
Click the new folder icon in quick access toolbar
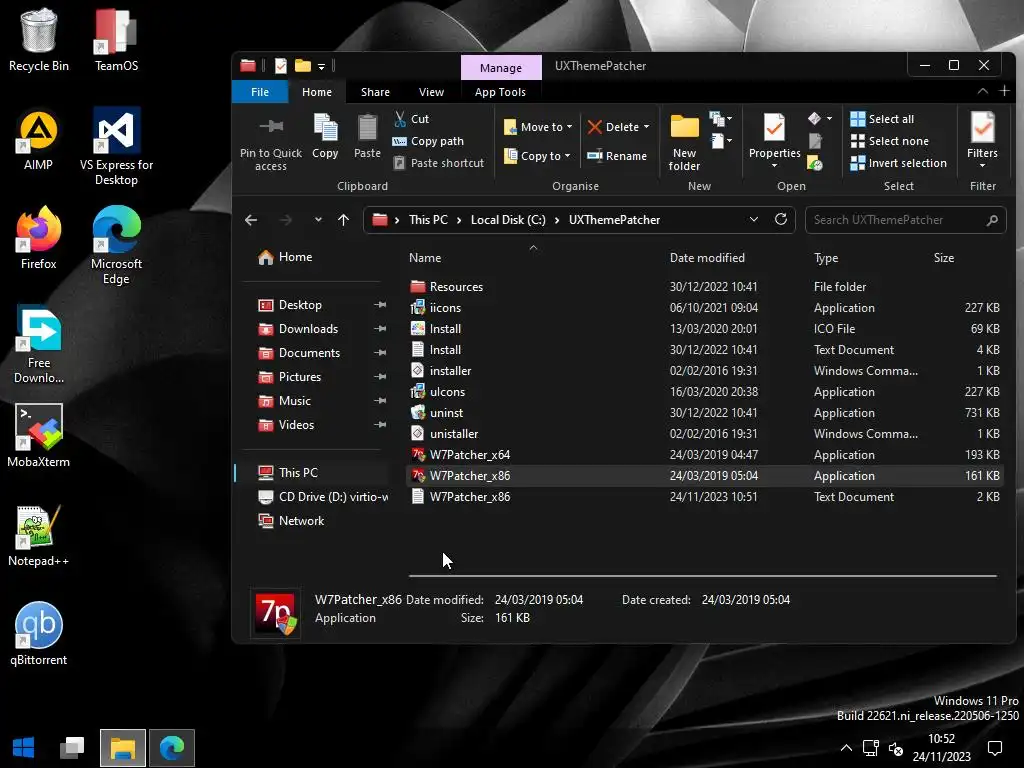point(302,66)
